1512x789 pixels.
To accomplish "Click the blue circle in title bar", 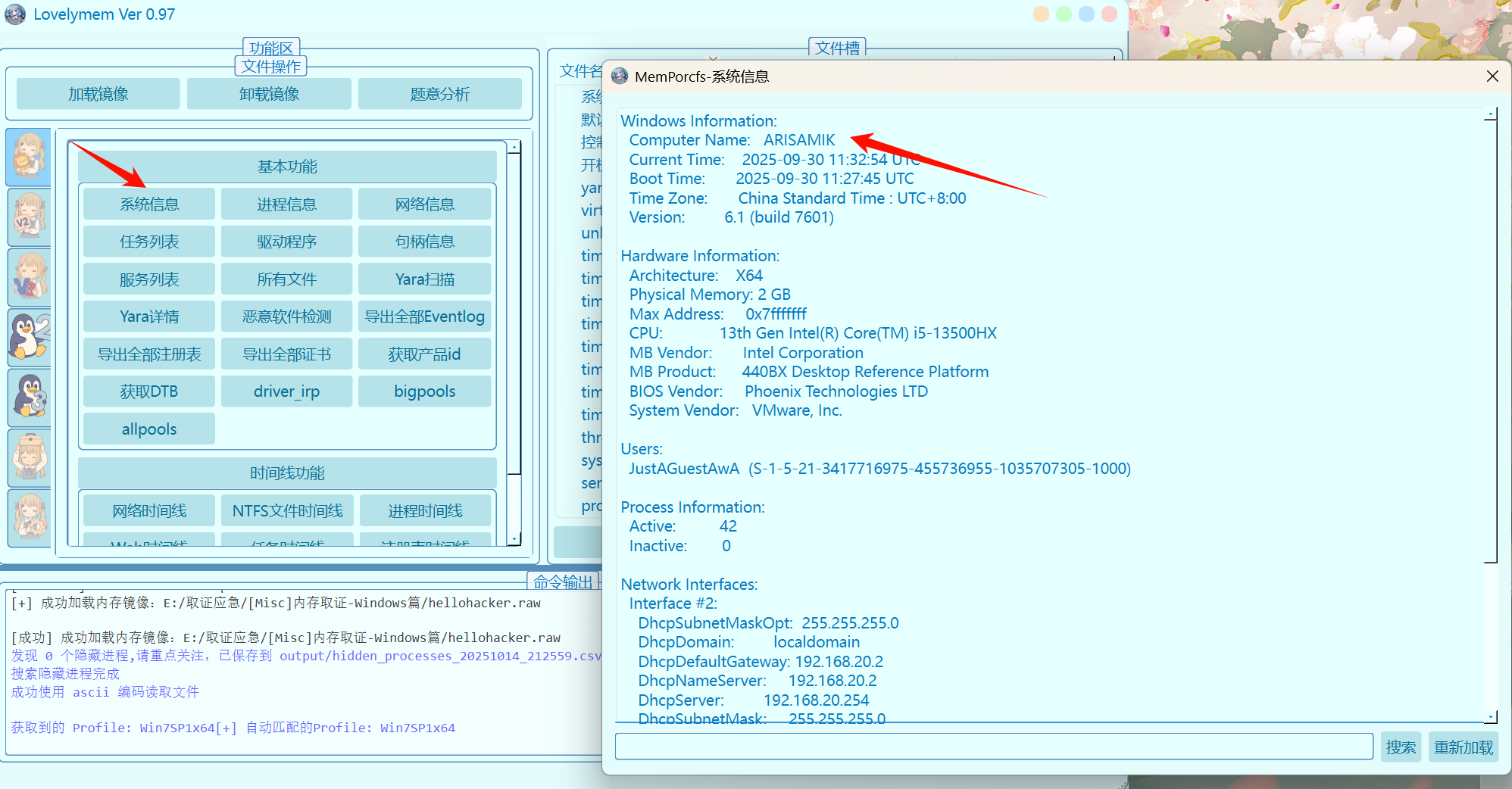I will pyautogui.click(x=1086, y=14).
